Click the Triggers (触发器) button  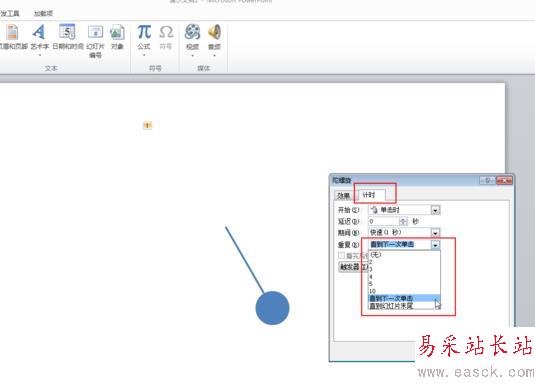(x=353, y=267)
